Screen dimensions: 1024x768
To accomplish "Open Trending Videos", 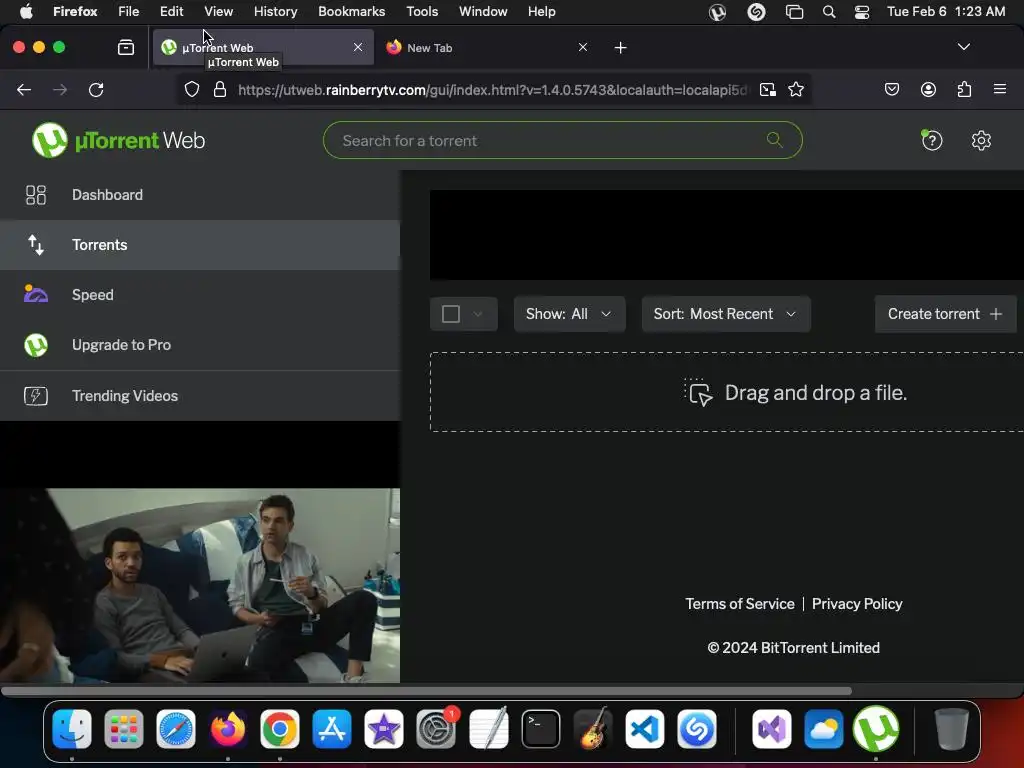I will pos(200,396).
